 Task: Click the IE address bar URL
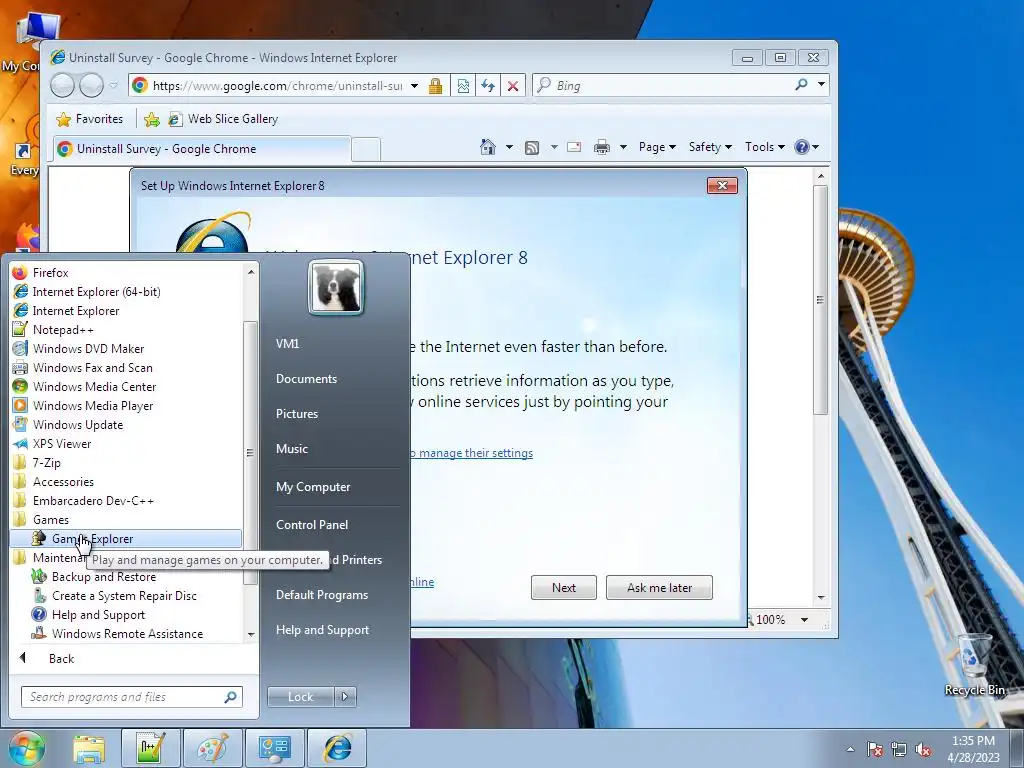point(277,86)
